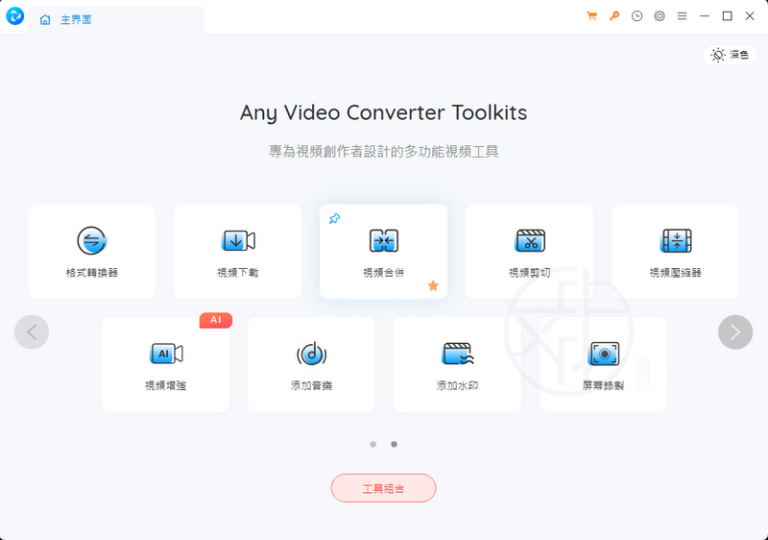Click the 工具組合 button
The height and width of the screenshot is (540, 768).
click(x=383, y=488)
